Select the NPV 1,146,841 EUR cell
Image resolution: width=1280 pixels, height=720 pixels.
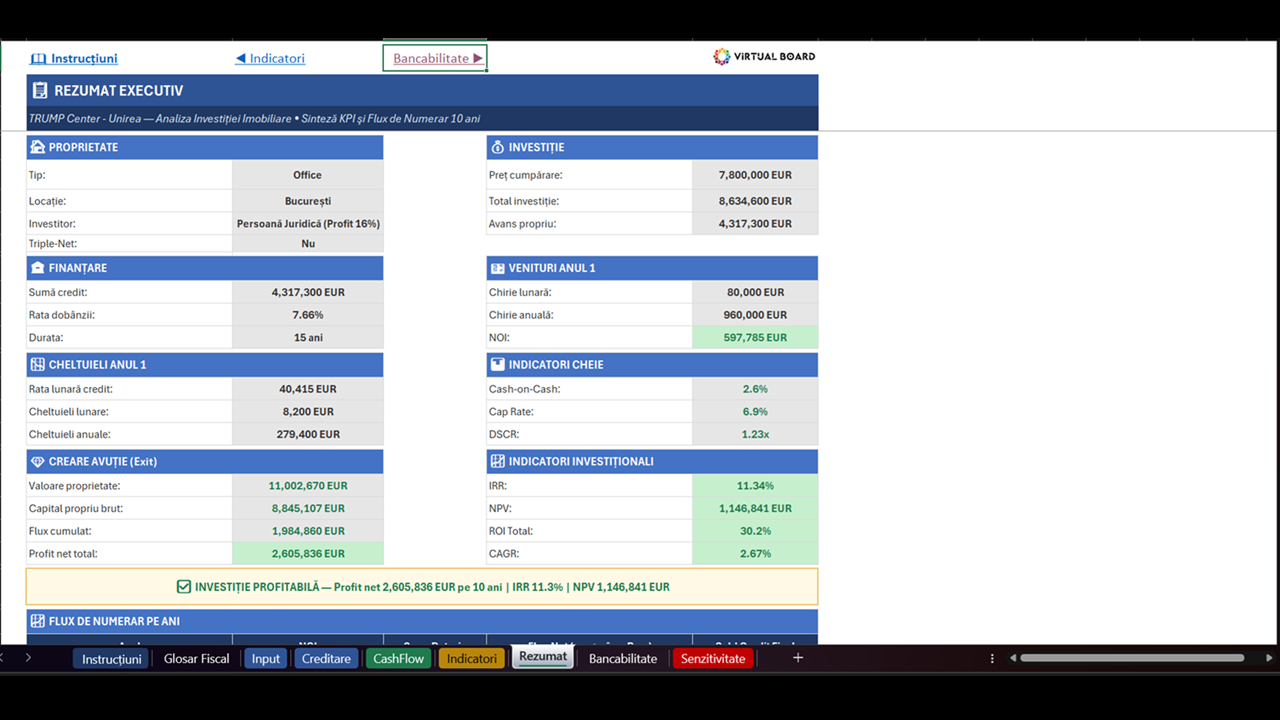coord(755,509)
